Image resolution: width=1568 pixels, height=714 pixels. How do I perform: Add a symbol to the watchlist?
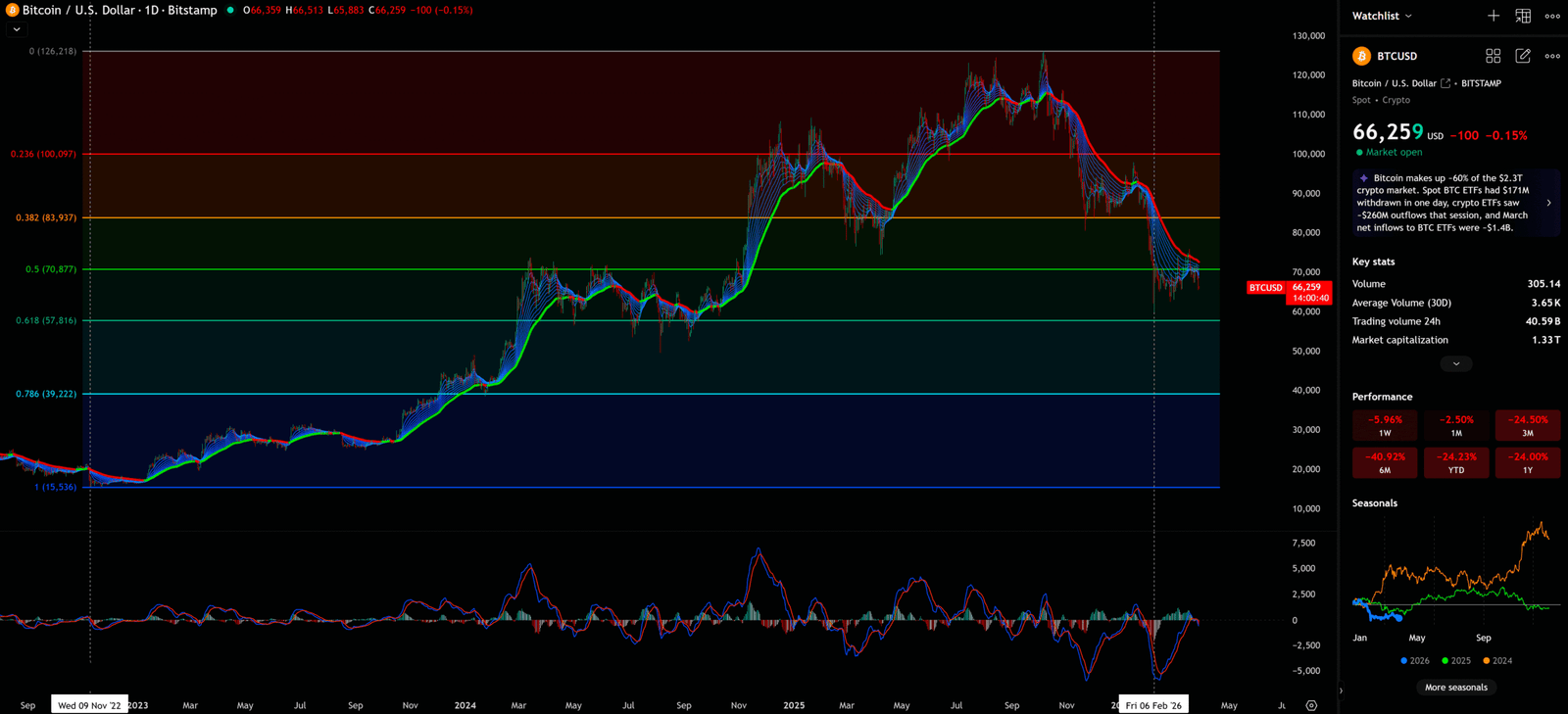point(1493,16)
